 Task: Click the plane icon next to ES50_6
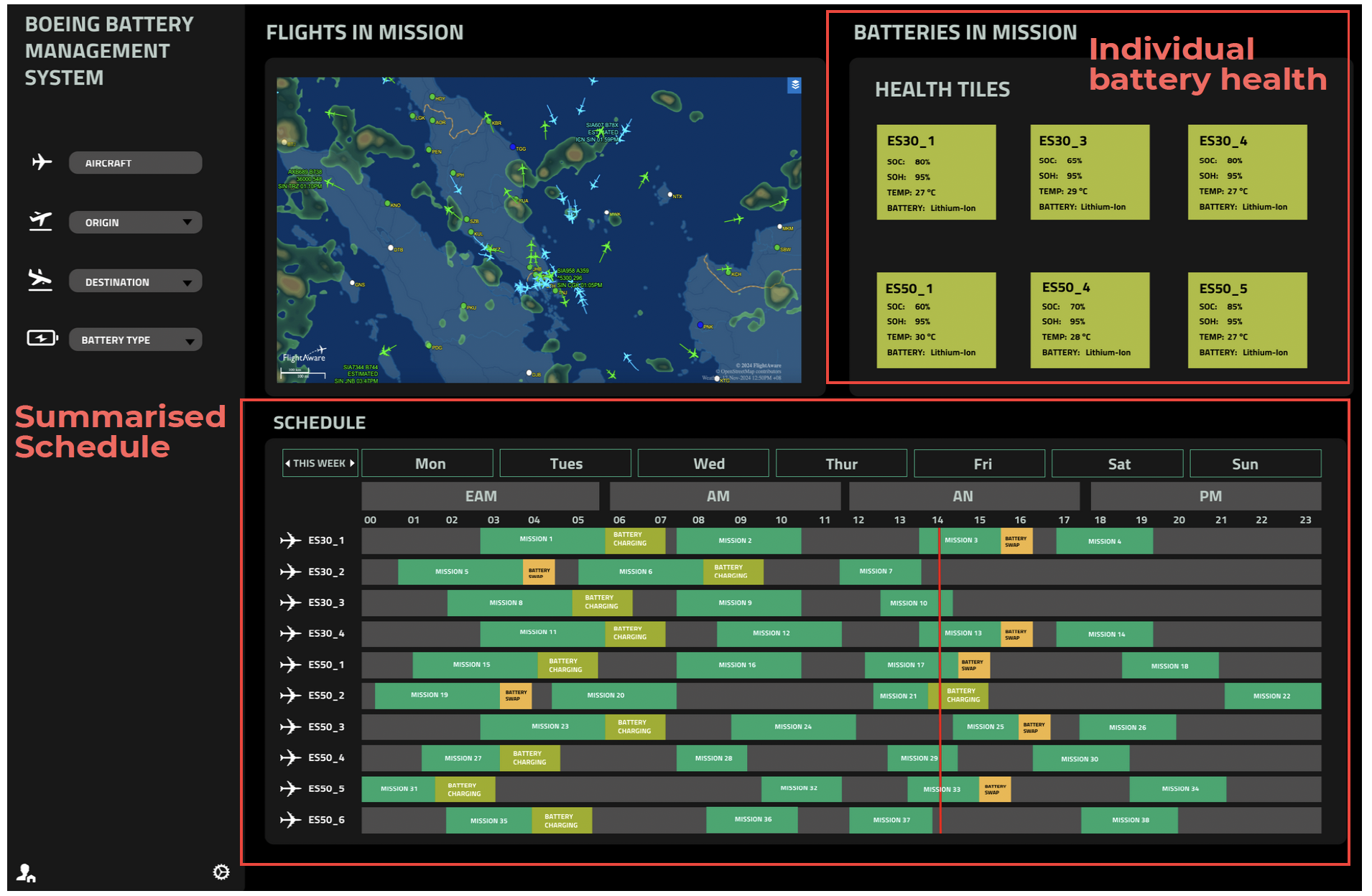290,820
